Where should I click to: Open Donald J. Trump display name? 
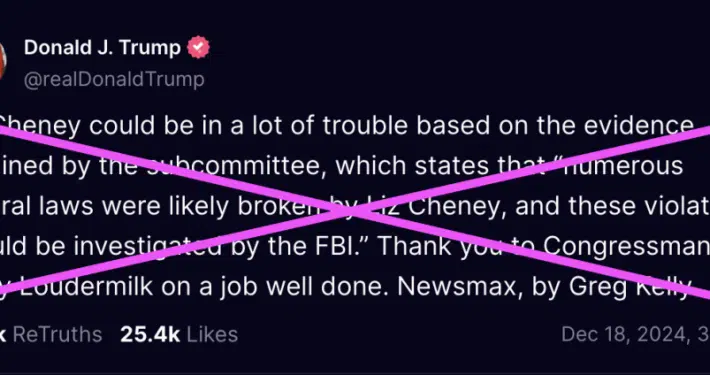click(102, 48)
